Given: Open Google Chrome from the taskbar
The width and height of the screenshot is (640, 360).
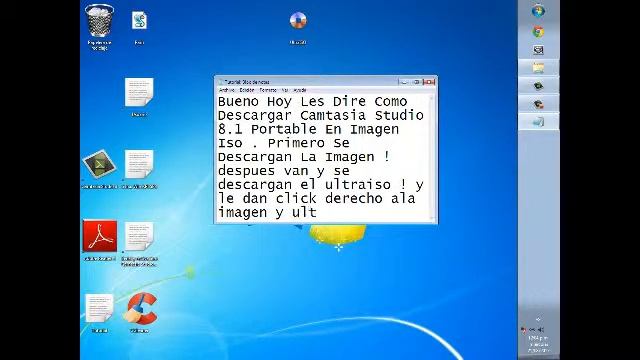Looking at the screenshot, I should tap(538, 32).
